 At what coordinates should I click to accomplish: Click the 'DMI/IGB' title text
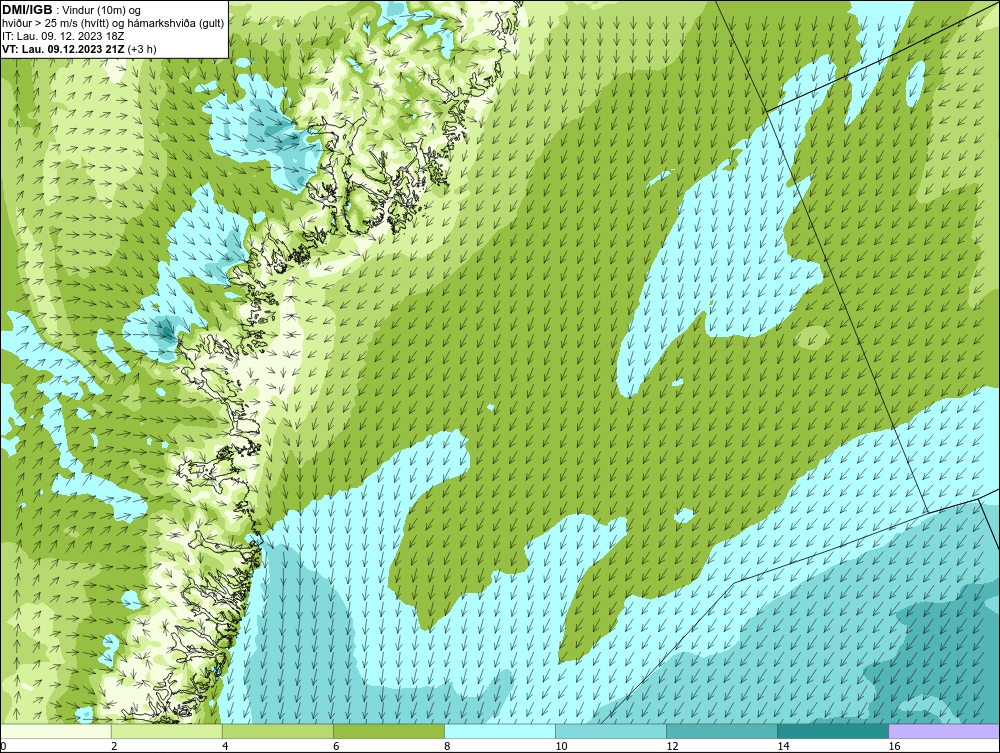pyautogui.click(x=27, y=10)
